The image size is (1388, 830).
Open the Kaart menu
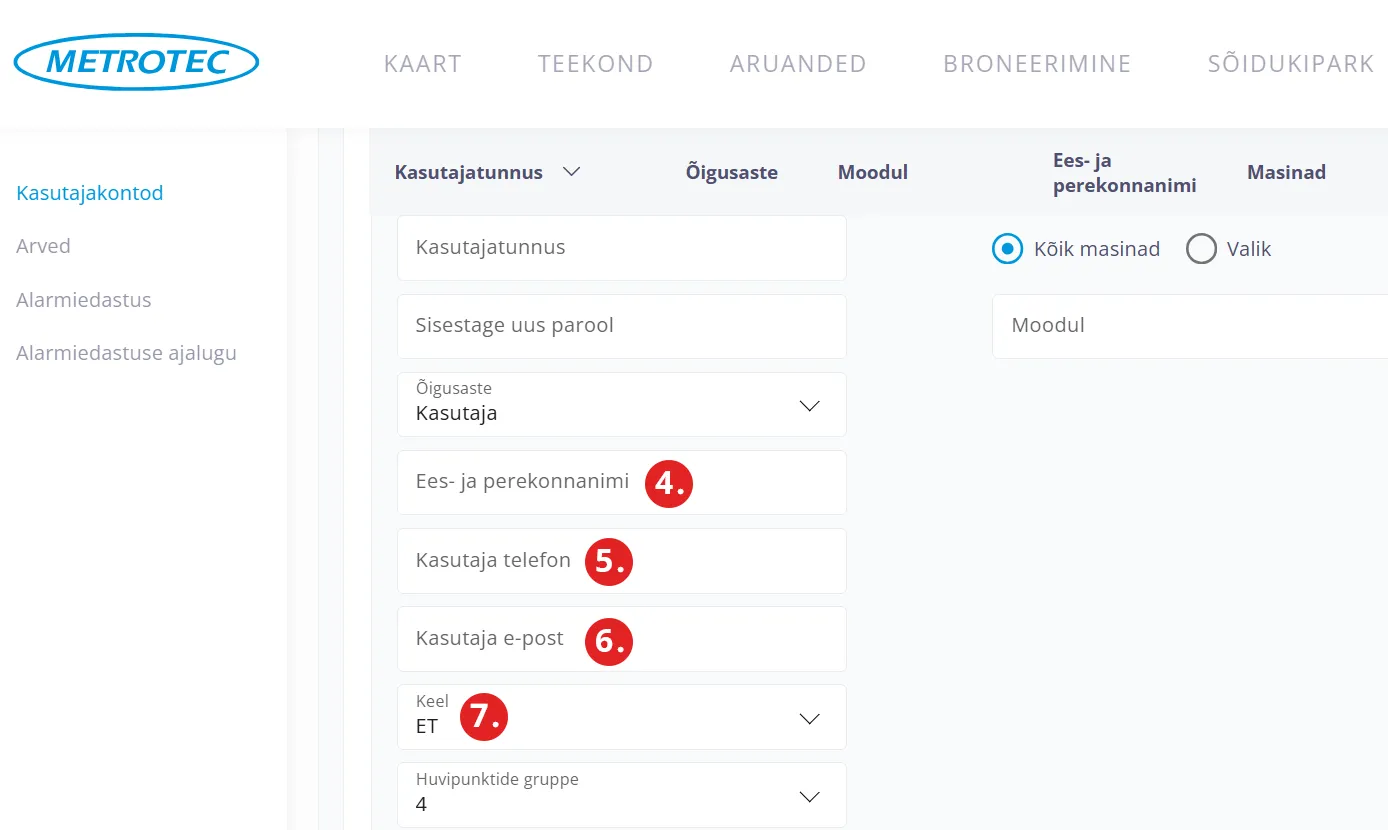[422, 64]
